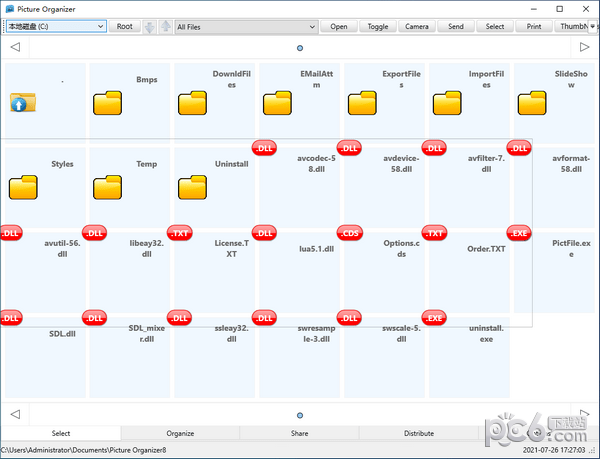Click the EXE badge of uninstall.exe
Screen dimensions: 600x459
434,318
